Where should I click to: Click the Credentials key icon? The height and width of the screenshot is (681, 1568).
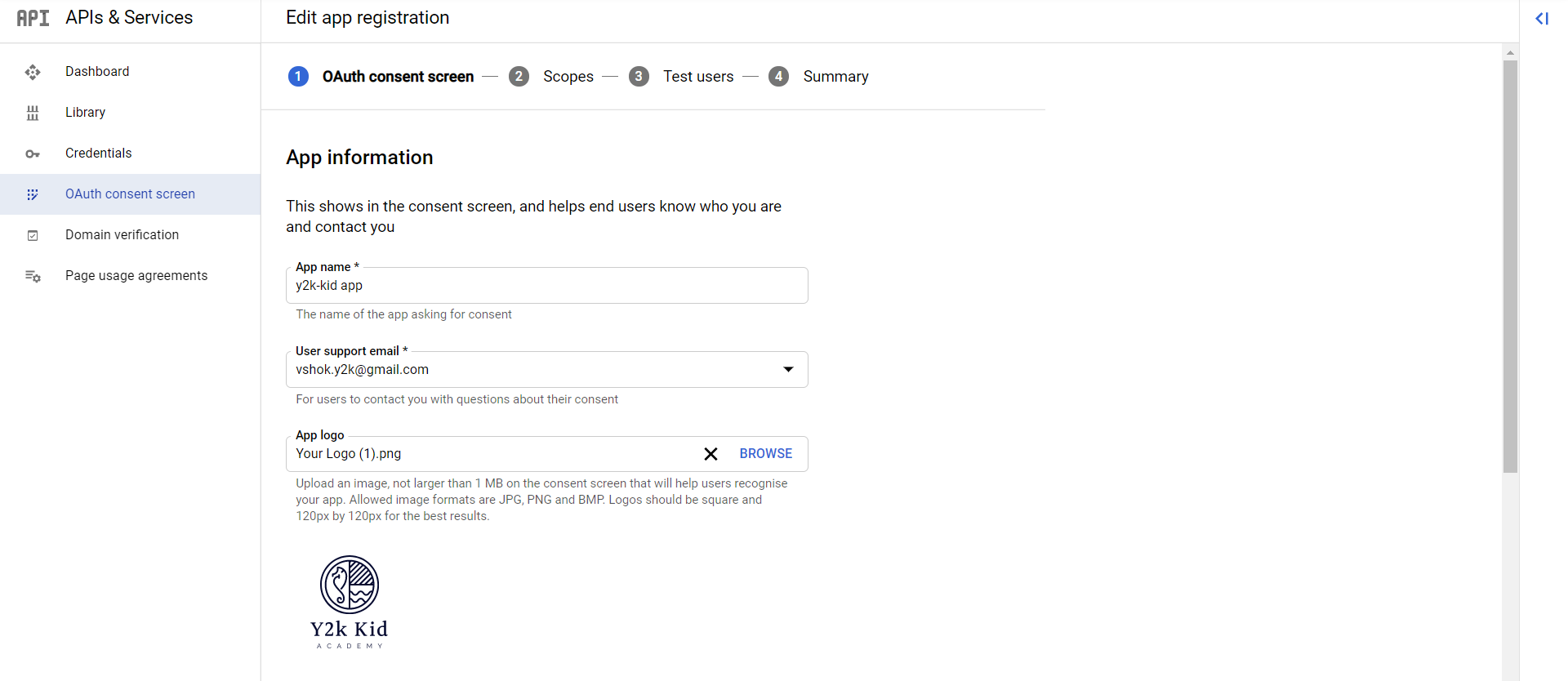point(33,154)
